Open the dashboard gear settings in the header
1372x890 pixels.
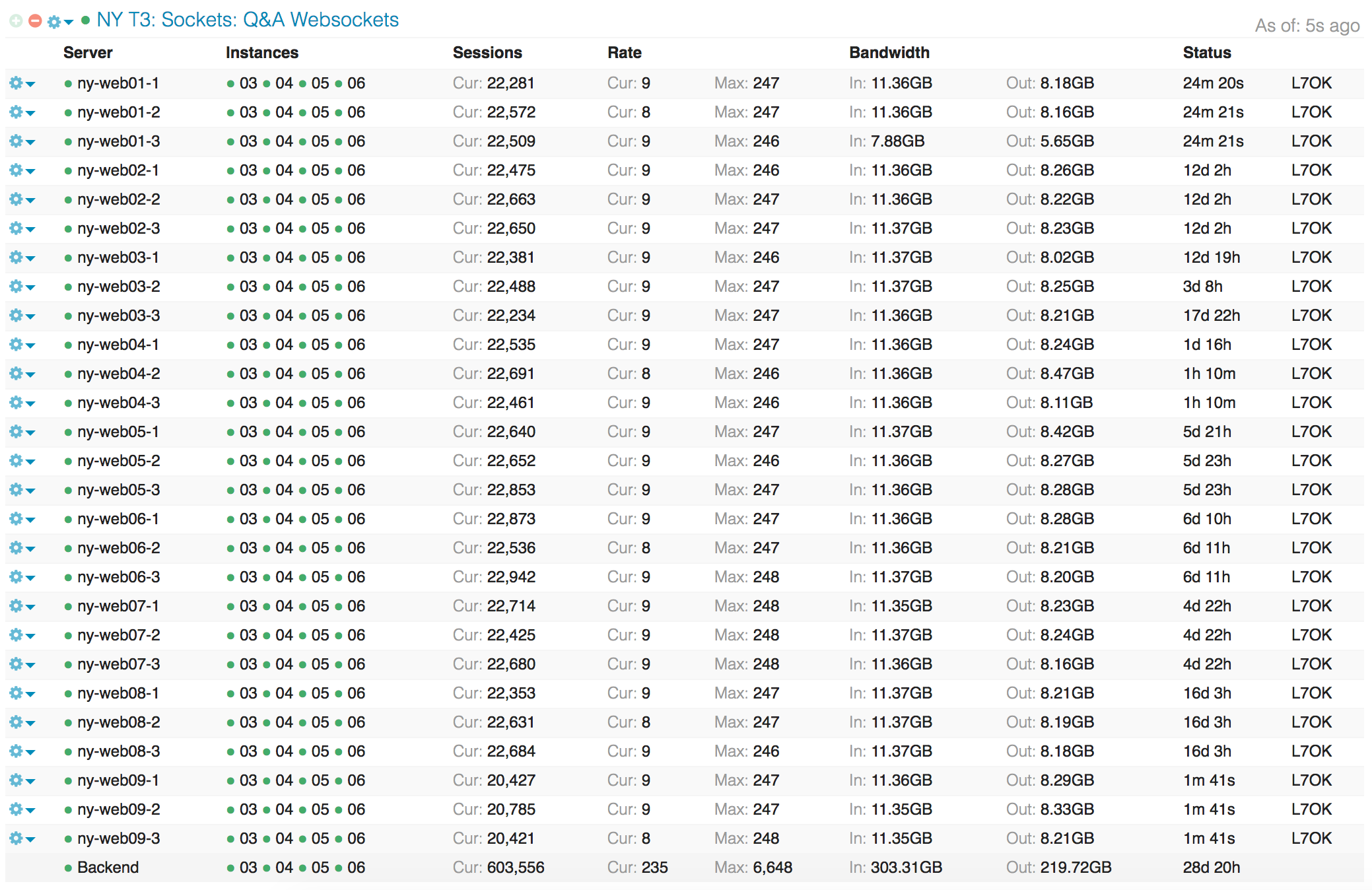53,20
